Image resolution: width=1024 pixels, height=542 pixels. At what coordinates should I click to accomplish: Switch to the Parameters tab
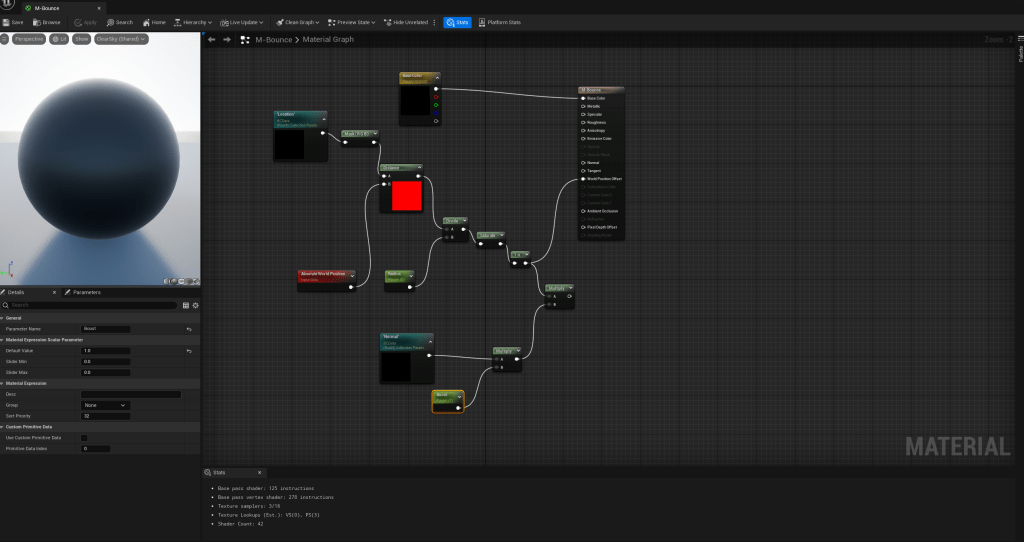point(84,292)
